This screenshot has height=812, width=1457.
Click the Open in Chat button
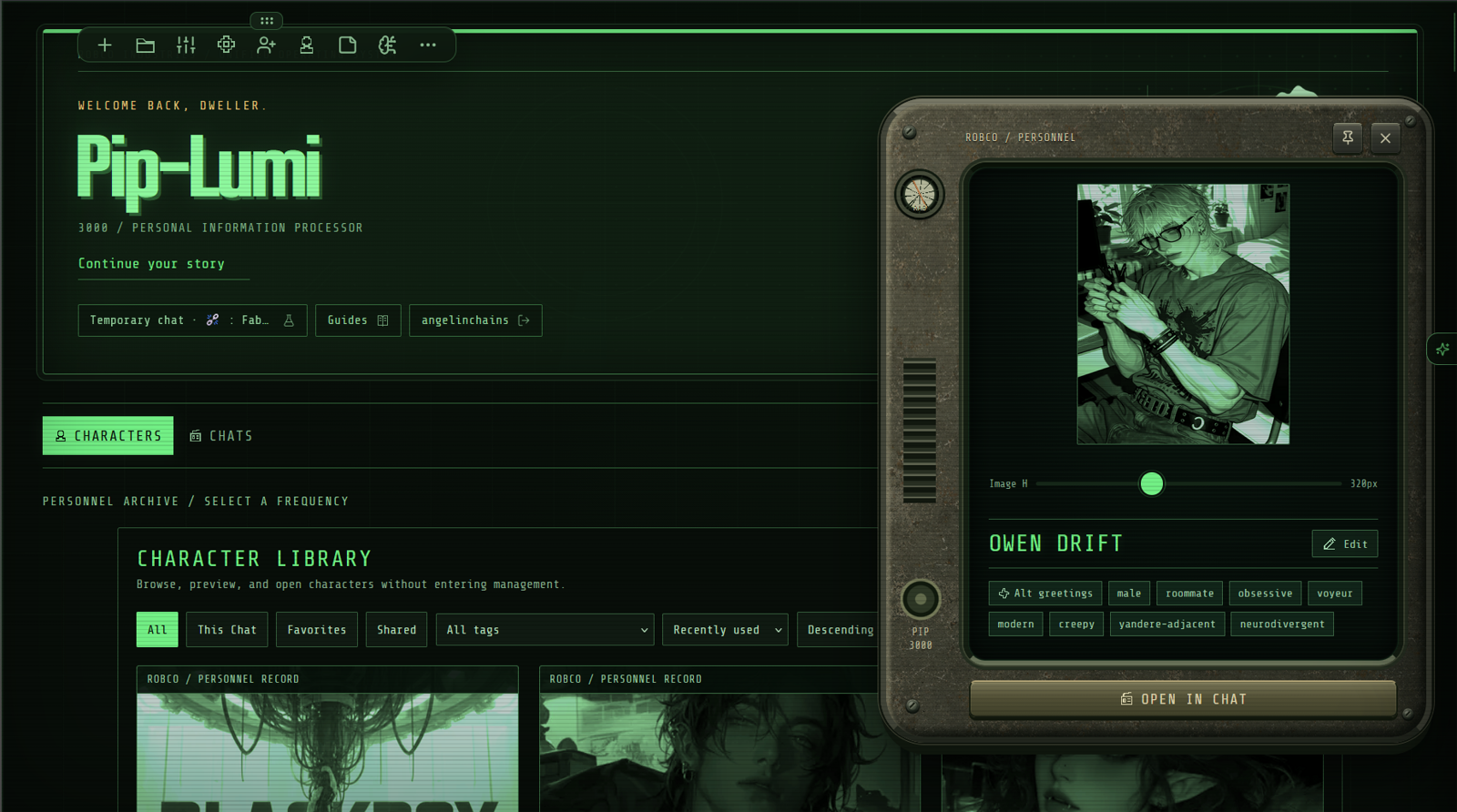1183,699
